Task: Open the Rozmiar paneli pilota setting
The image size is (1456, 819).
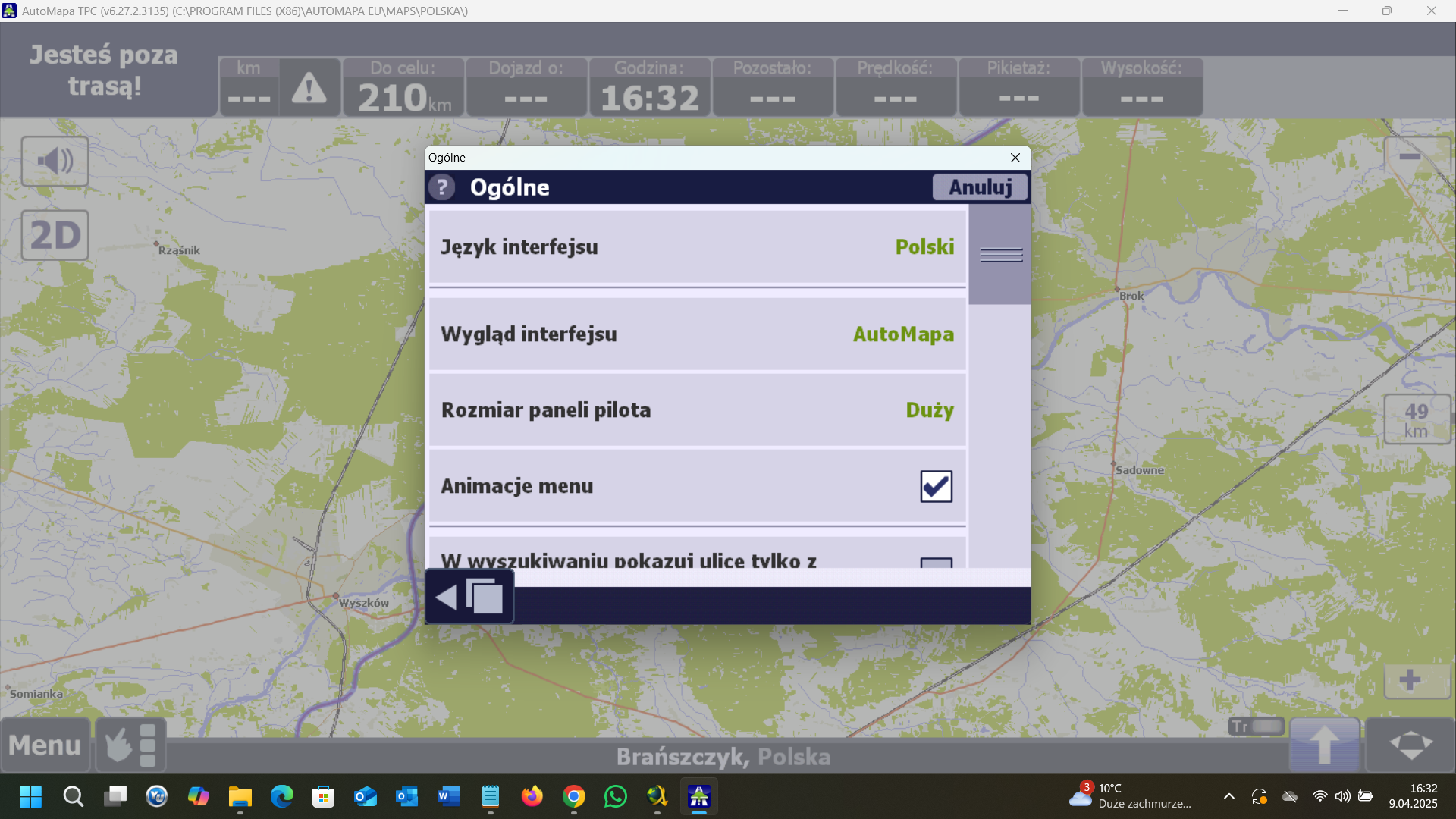Action: click(x=698, y=410)
